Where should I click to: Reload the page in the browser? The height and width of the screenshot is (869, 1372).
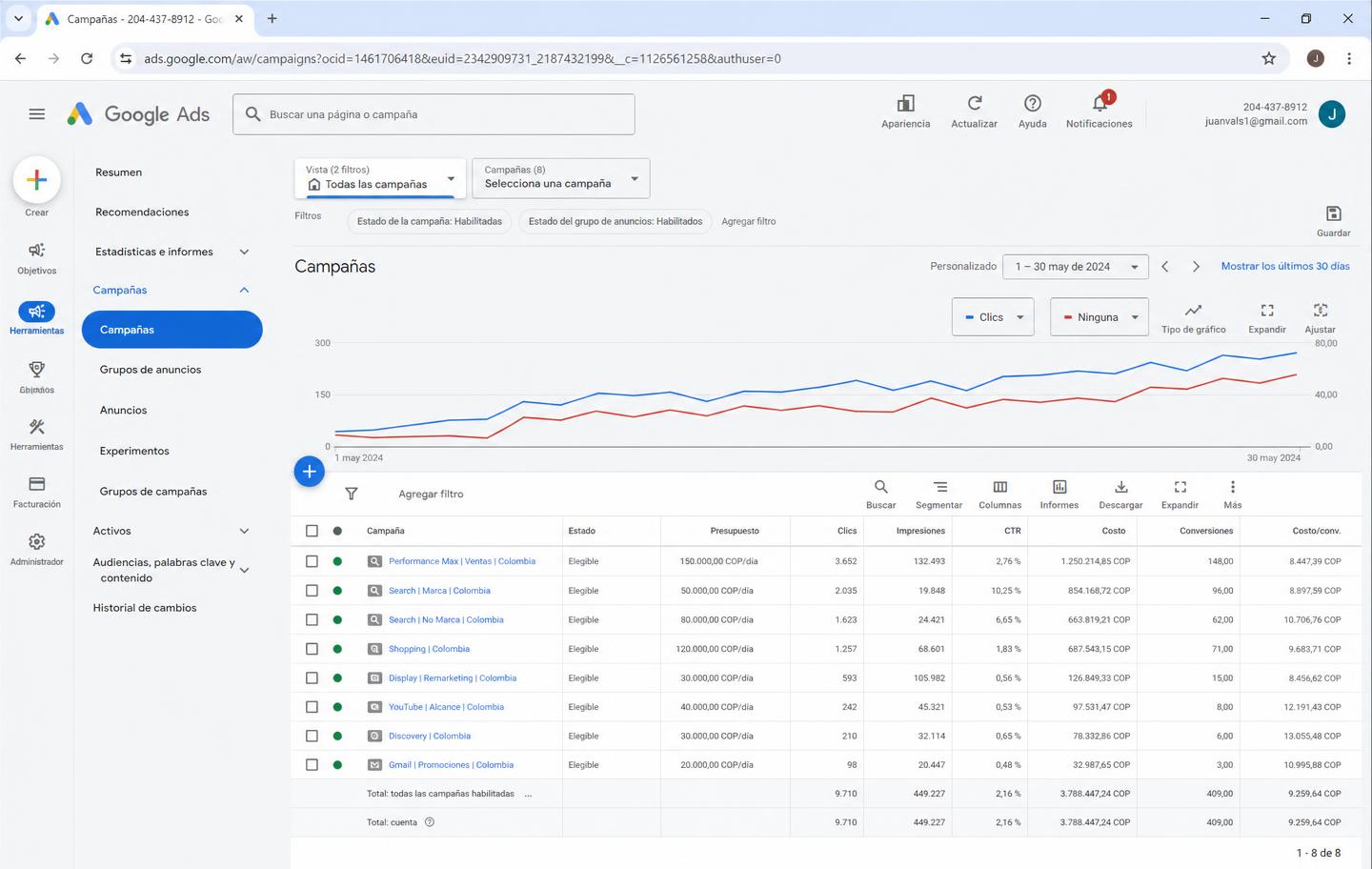87,58
